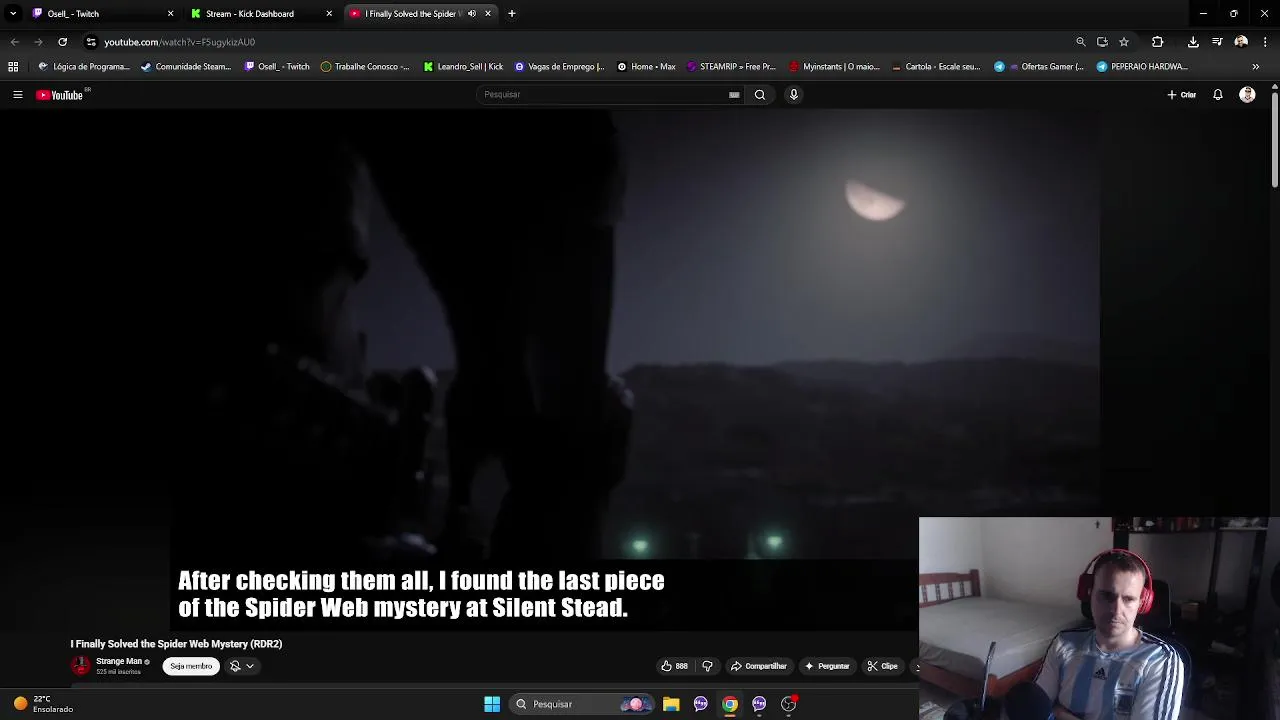Open the PEPERAIO HARDWA... bookmark
The height and width of the screenshot is (720, 1280).
click(1142, 67)
